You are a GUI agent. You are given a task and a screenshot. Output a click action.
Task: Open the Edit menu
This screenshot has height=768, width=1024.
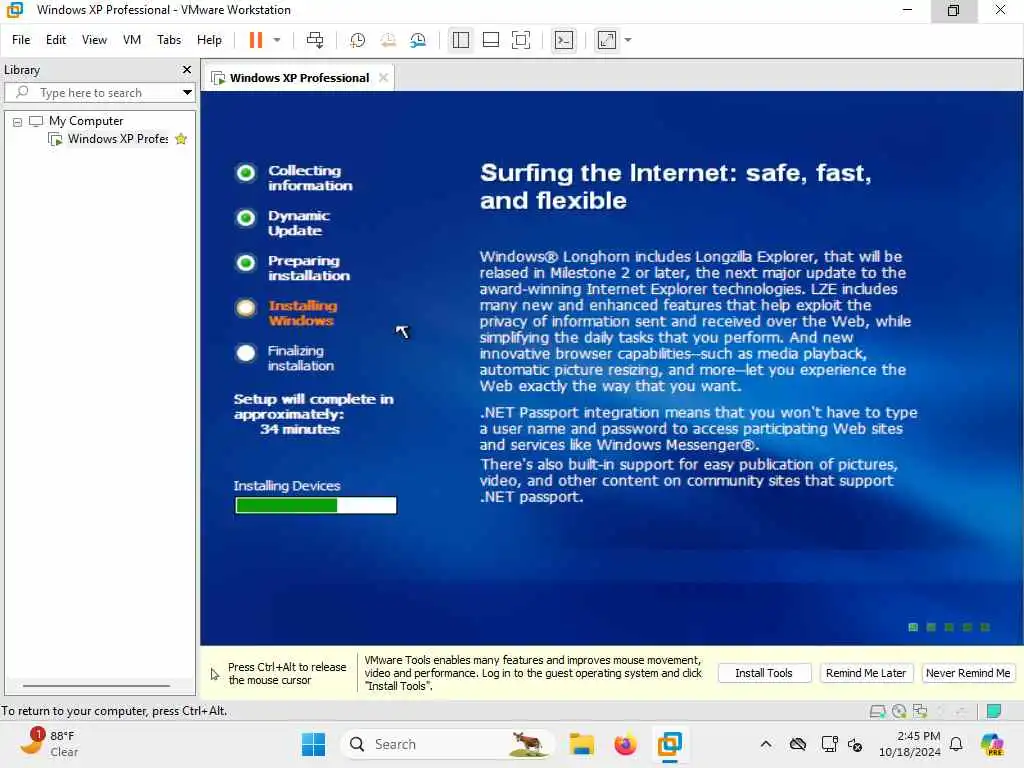click(56, 40)
